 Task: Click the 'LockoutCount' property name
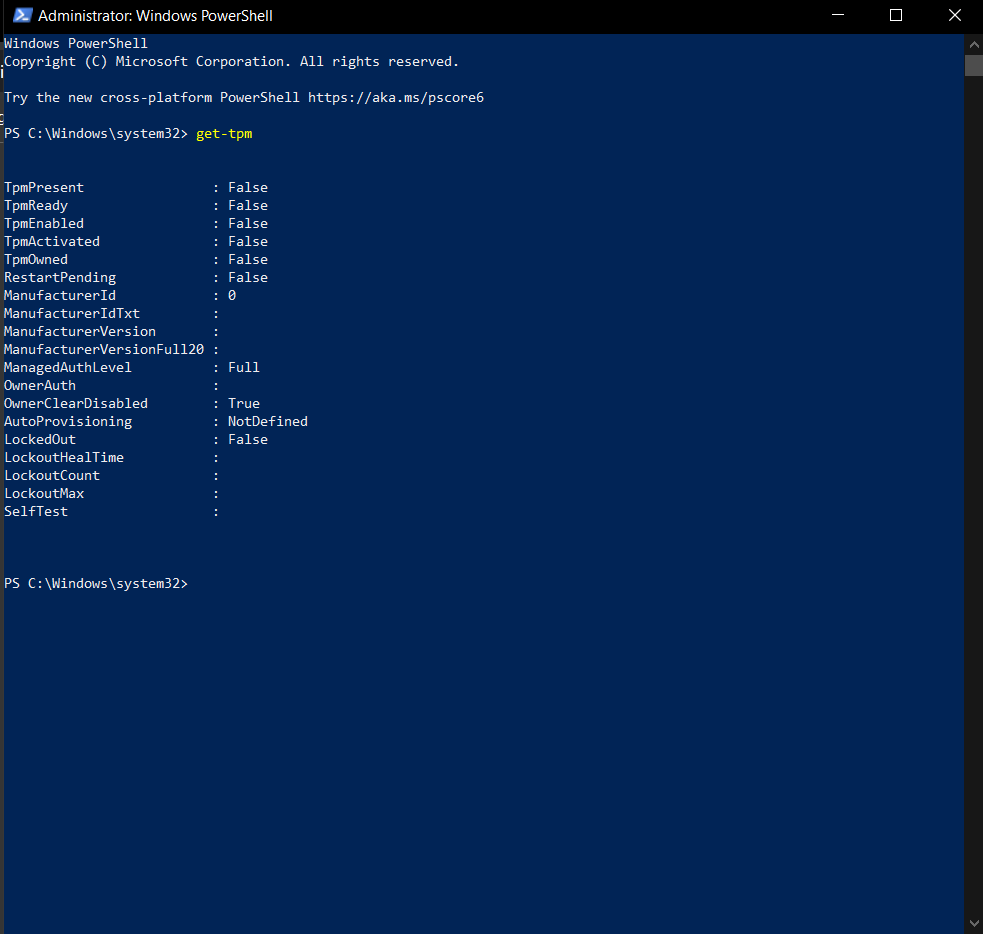point(52,475)
